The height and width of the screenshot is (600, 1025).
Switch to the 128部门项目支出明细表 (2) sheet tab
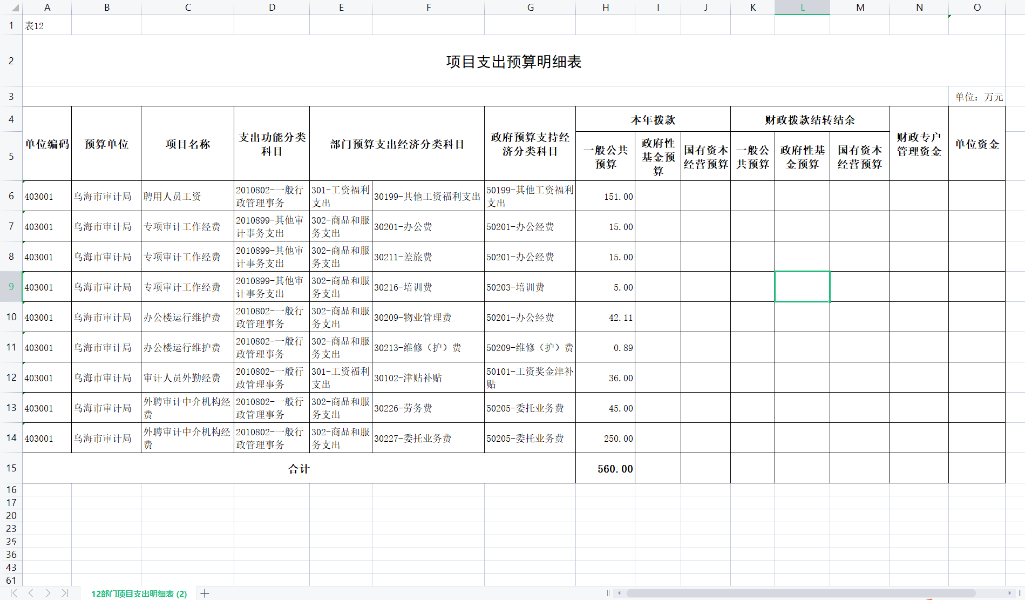(x=140, y=592)
